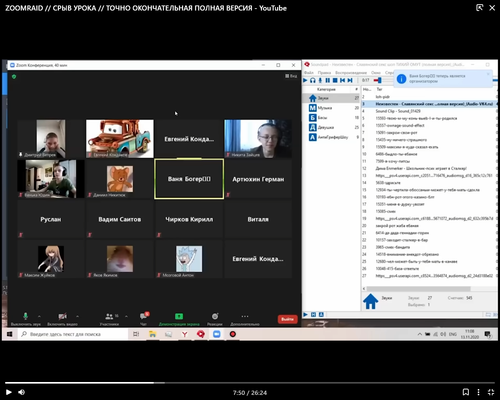Click the pop-out icon at top right
500x400 pixels.
coord(479,8)
